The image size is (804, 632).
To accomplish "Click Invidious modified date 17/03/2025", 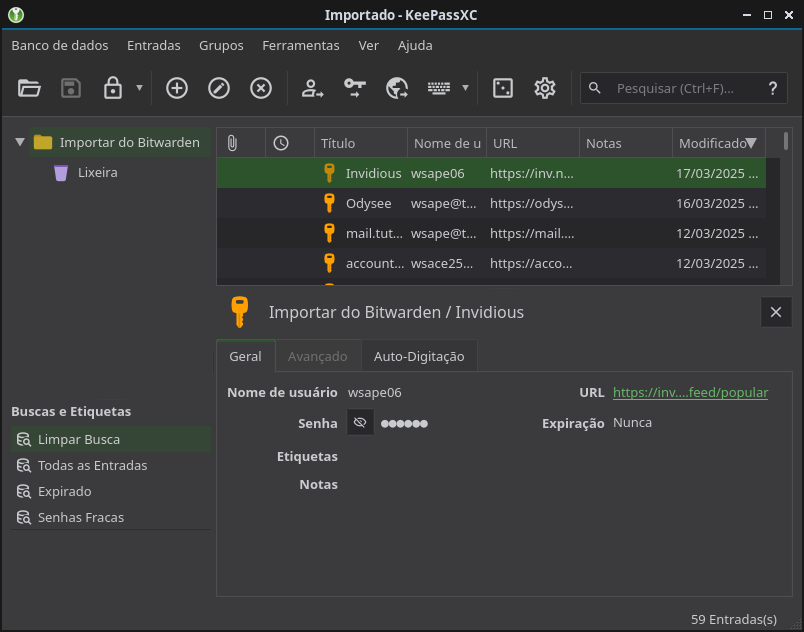I will tap(717, 173).
